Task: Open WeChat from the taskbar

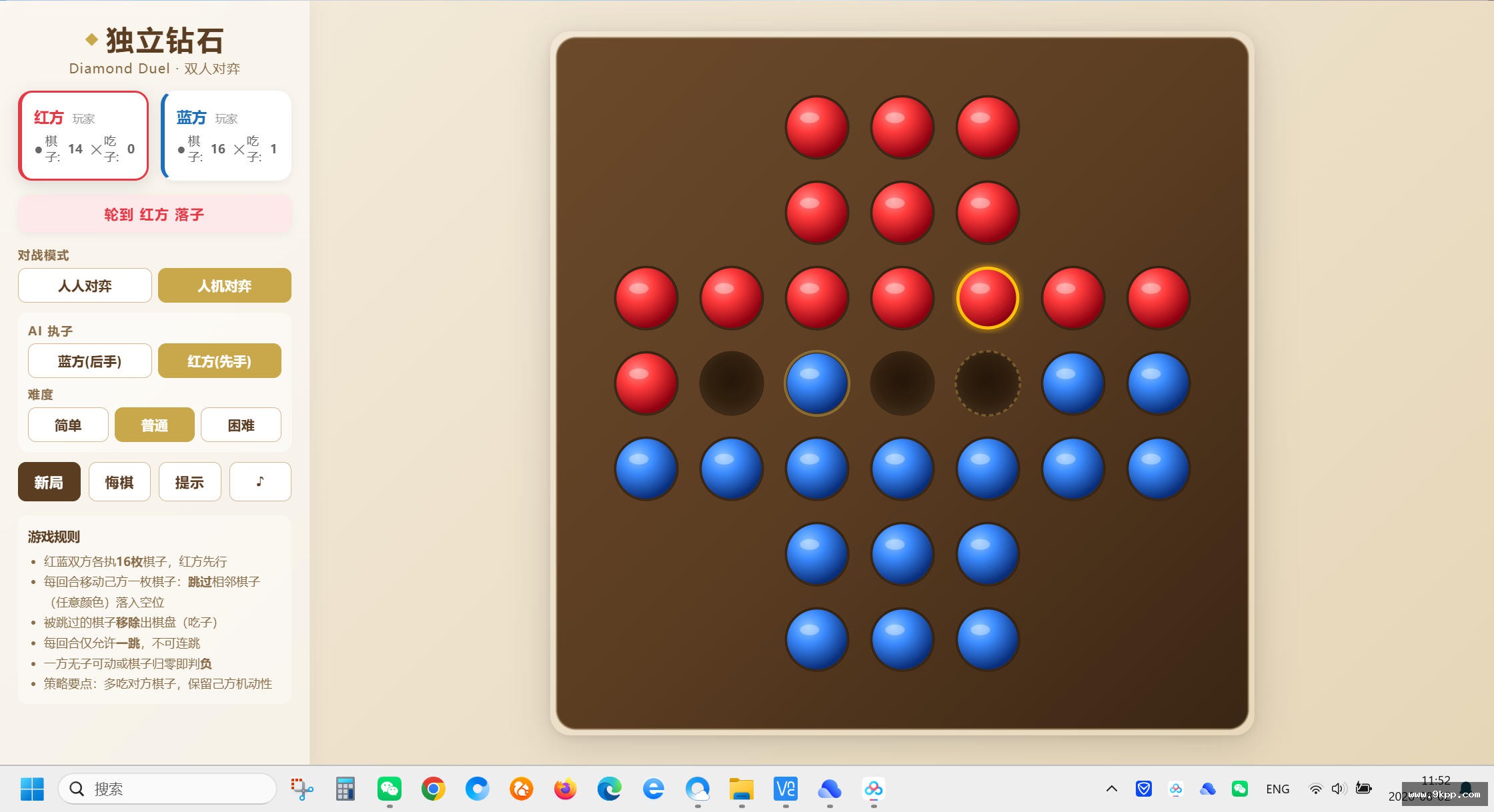Action: (390, 789)
